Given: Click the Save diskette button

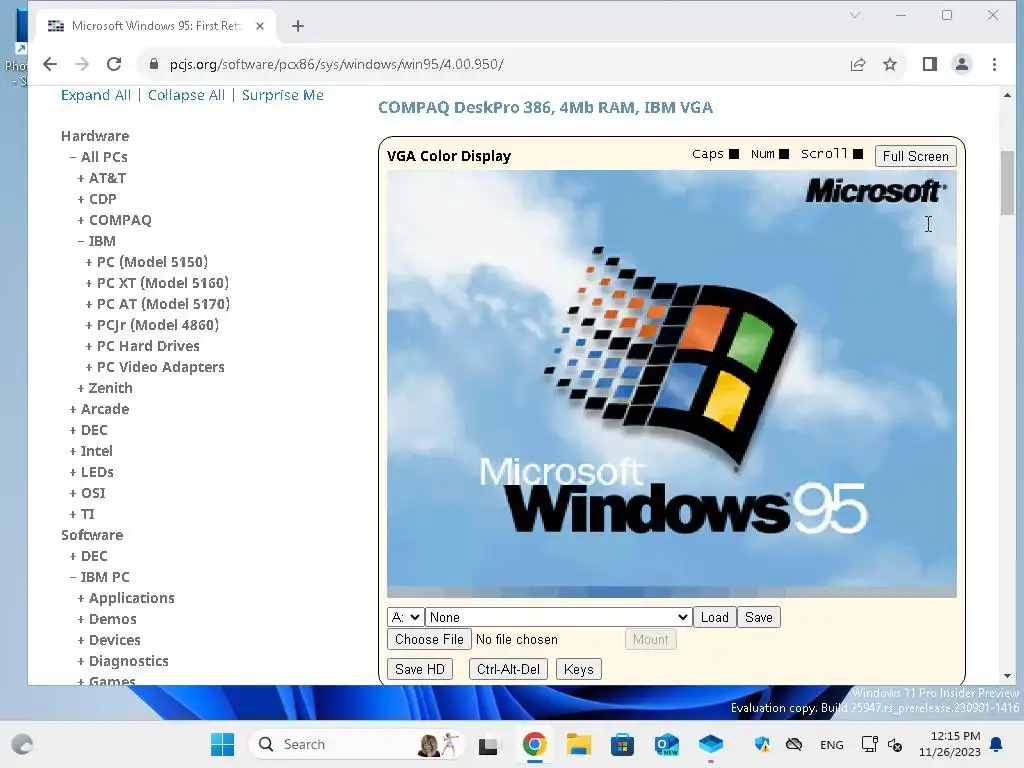Looking at the screenshot, I should pyautogui.click(x=758, y=617).
